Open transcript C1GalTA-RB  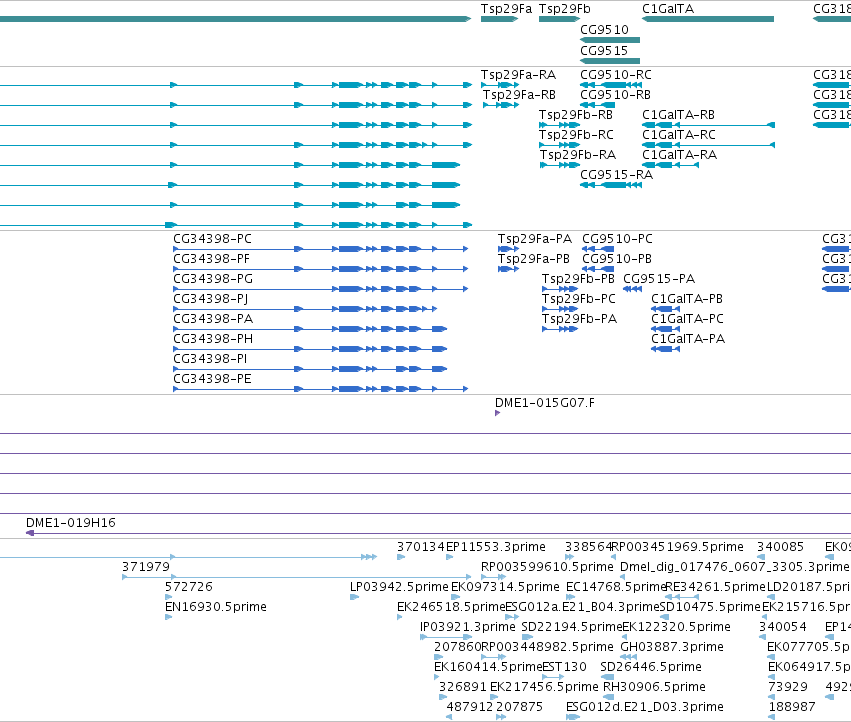click(678, 115)
